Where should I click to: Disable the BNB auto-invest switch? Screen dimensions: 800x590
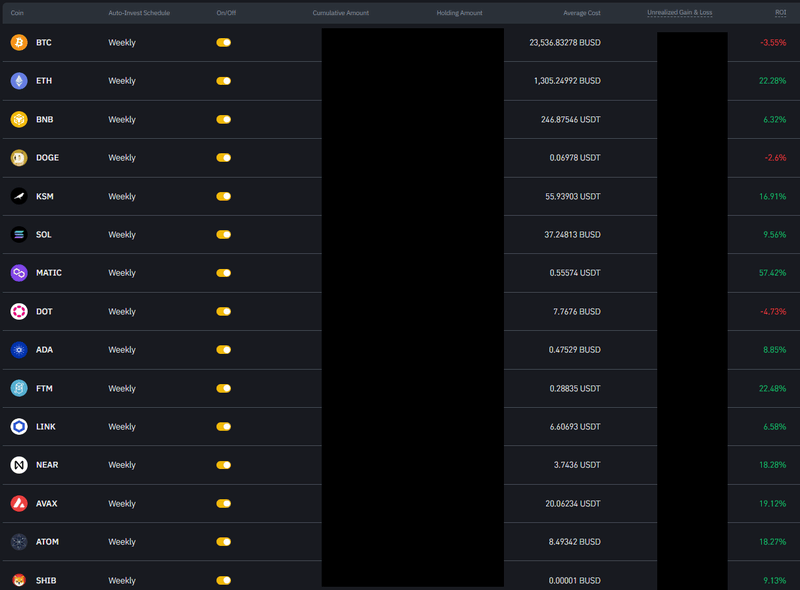click(x=223, y=119)
